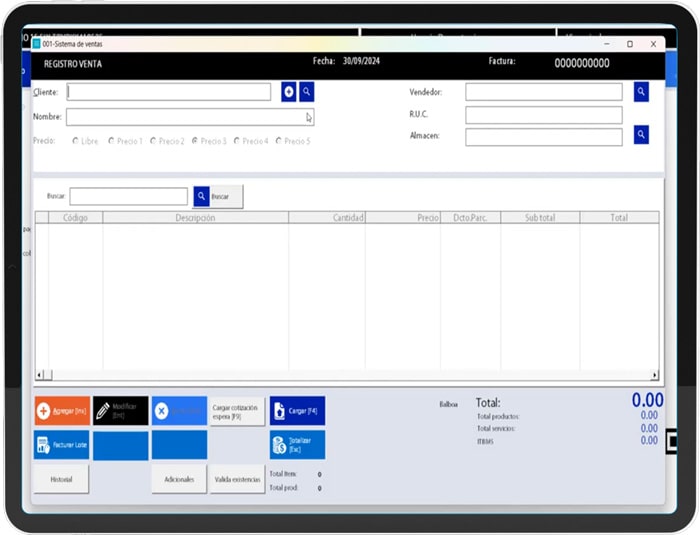Screen dimensions: 700x535
Task: Click the Total productos label
Action: (498, 416)
